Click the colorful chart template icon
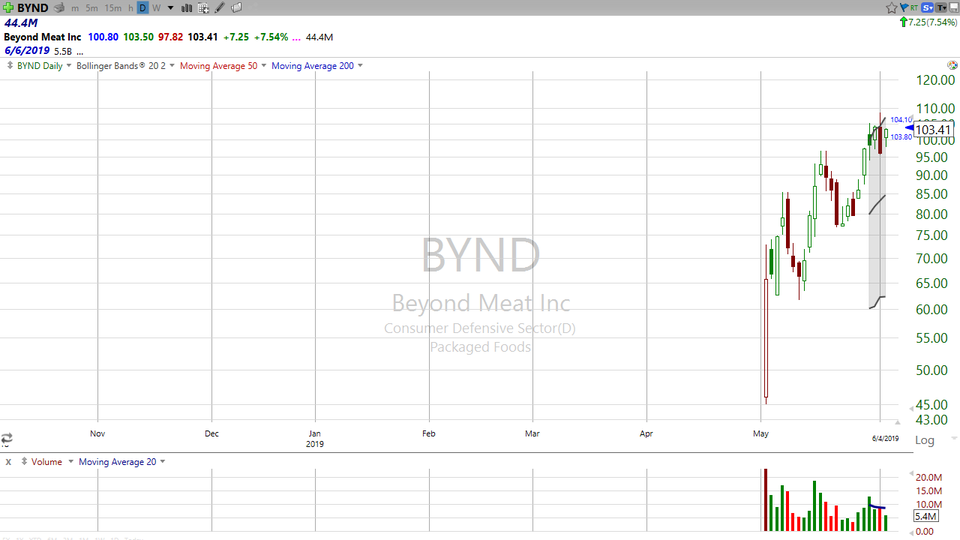 click(x=952, y=65)
